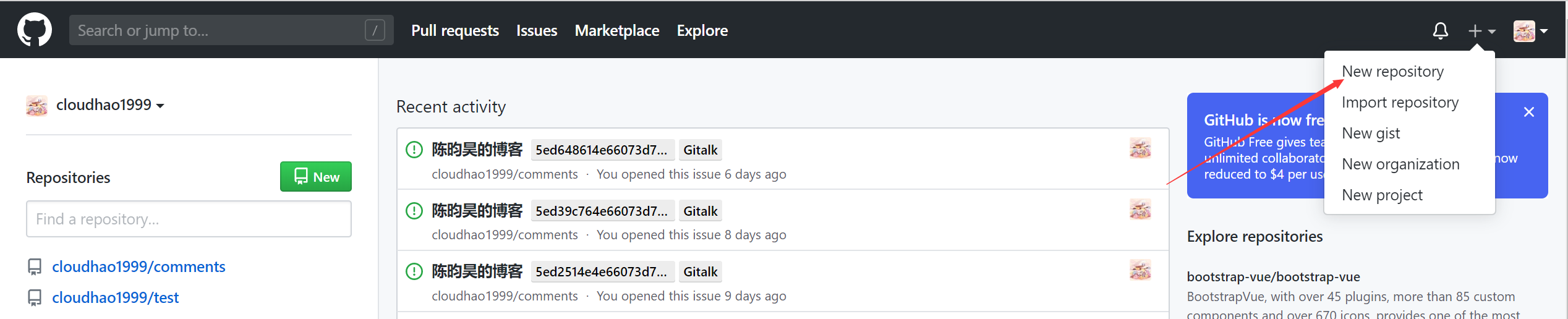The image size is (1568, 319).
Task: Select New repository from menu
Action: coord(1392,71)
